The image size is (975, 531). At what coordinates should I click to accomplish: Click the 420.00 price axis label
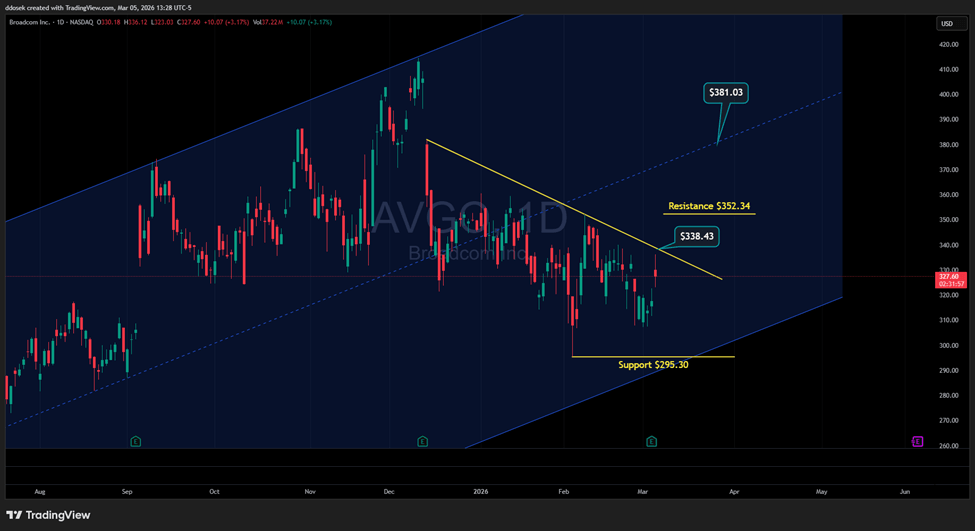(949, 45)
